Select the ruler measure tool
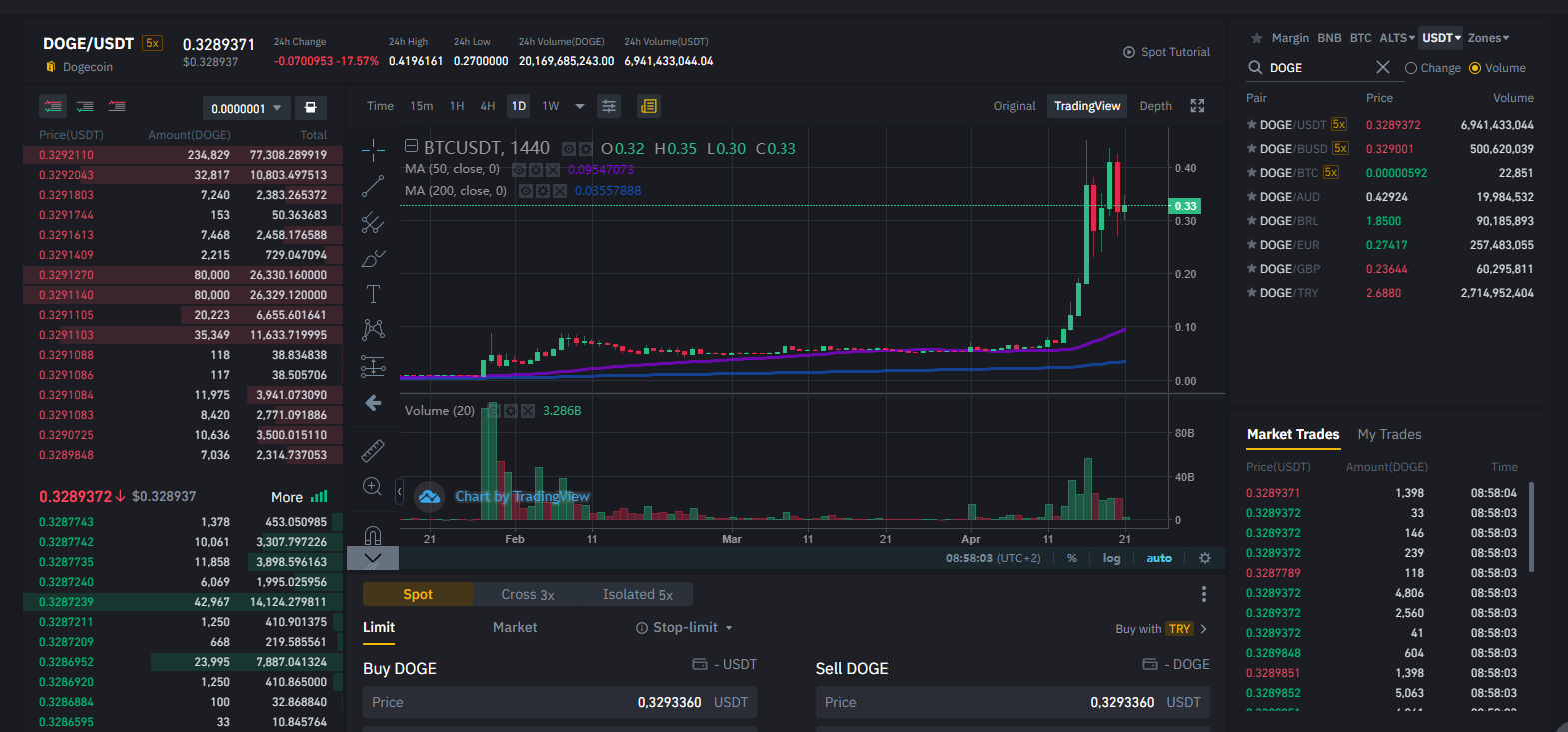Viewport: 1568px width, 732px height. [373, 451]
